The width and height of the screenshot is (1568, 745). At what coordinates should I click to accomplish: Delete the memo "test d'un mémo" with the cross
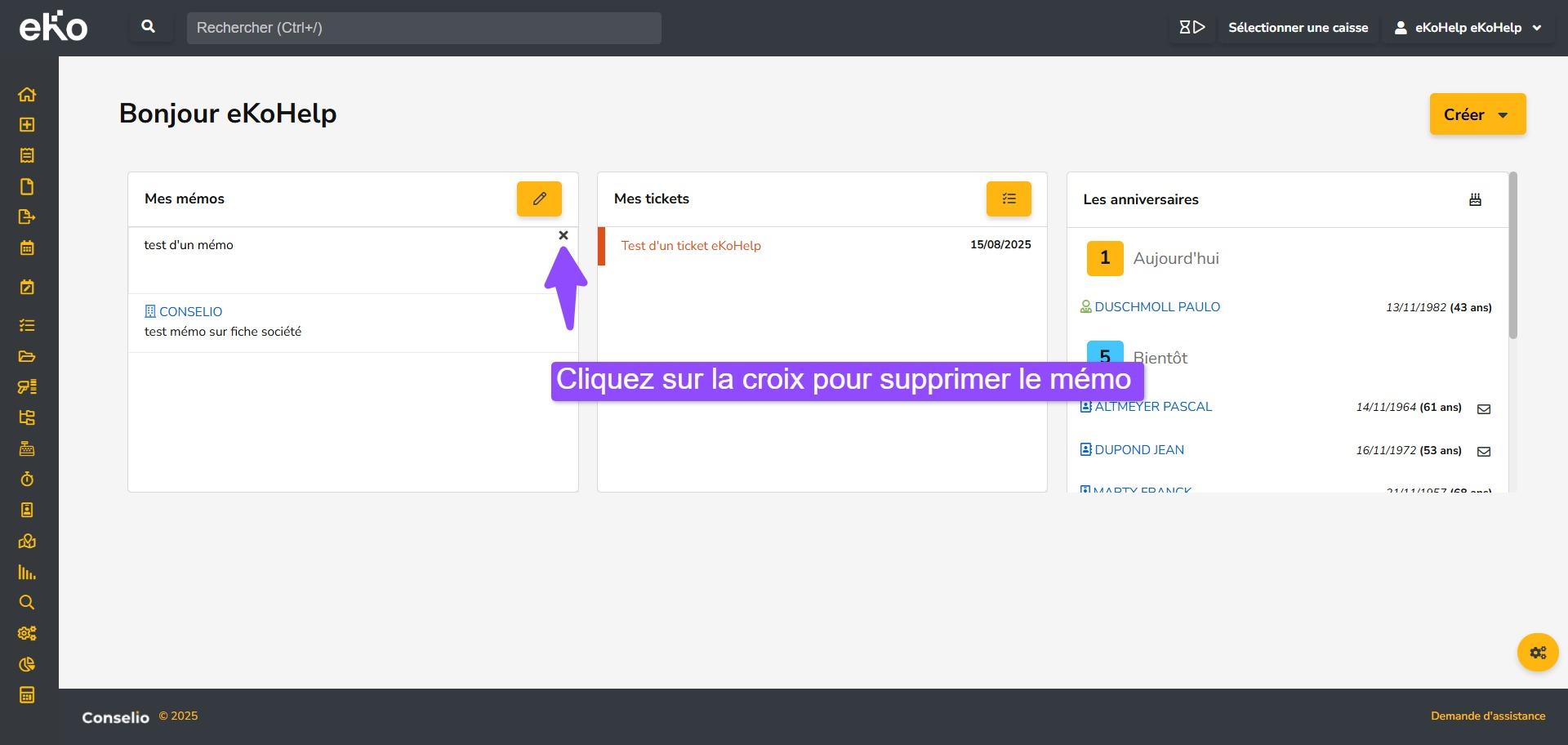[x=563, y=235]
